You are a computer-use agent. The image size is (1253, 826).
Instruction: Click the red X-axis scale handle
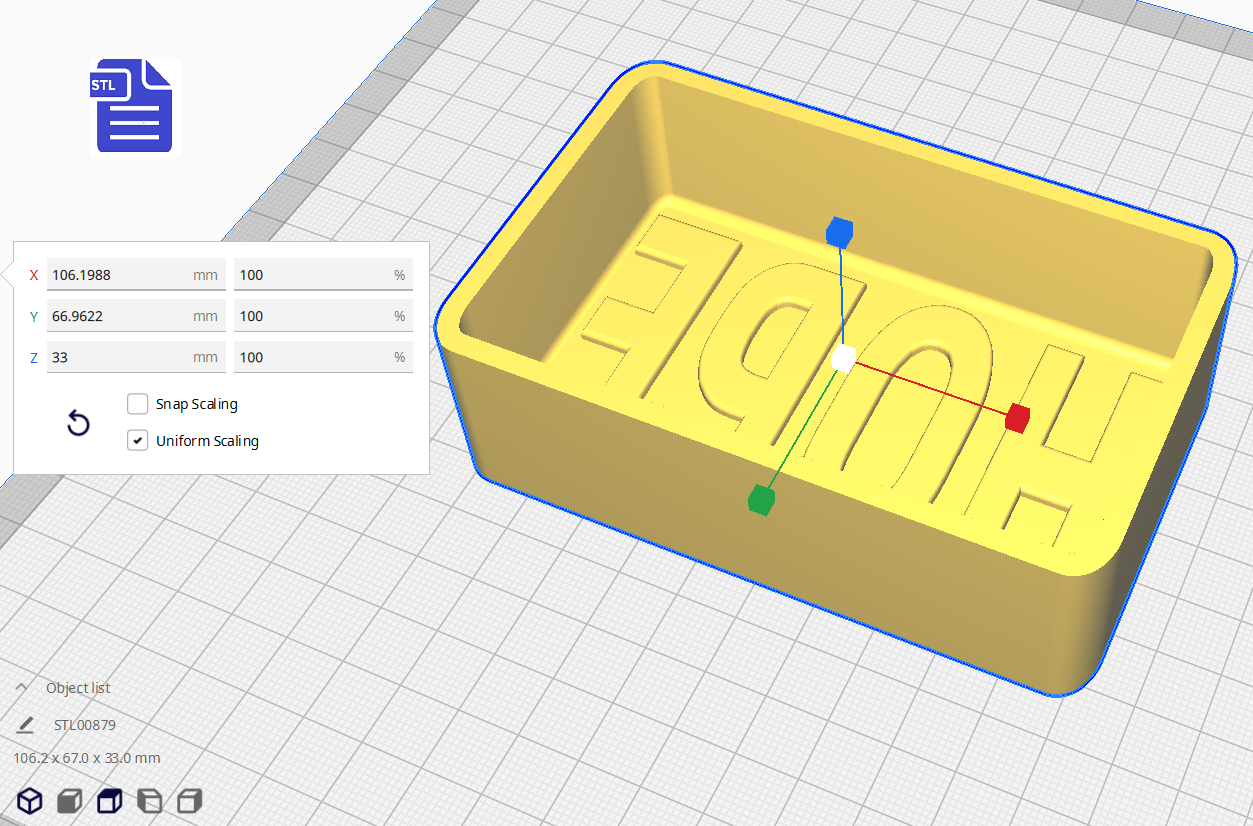(1017, 418)
